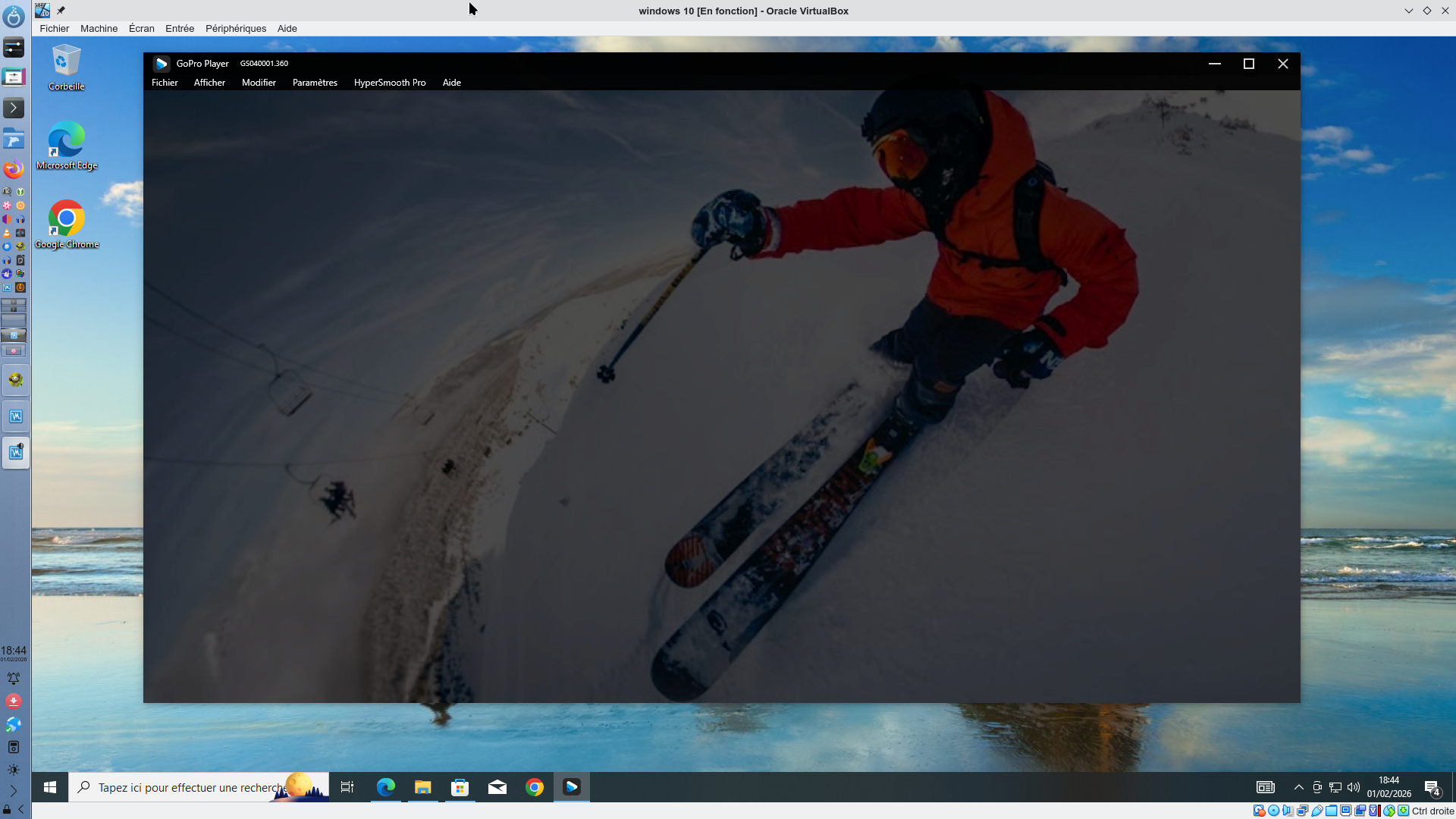Click the USB devices icon in VirtualBox status bar
Viewport: 1456px width, 819px height.
(1316, 812)
